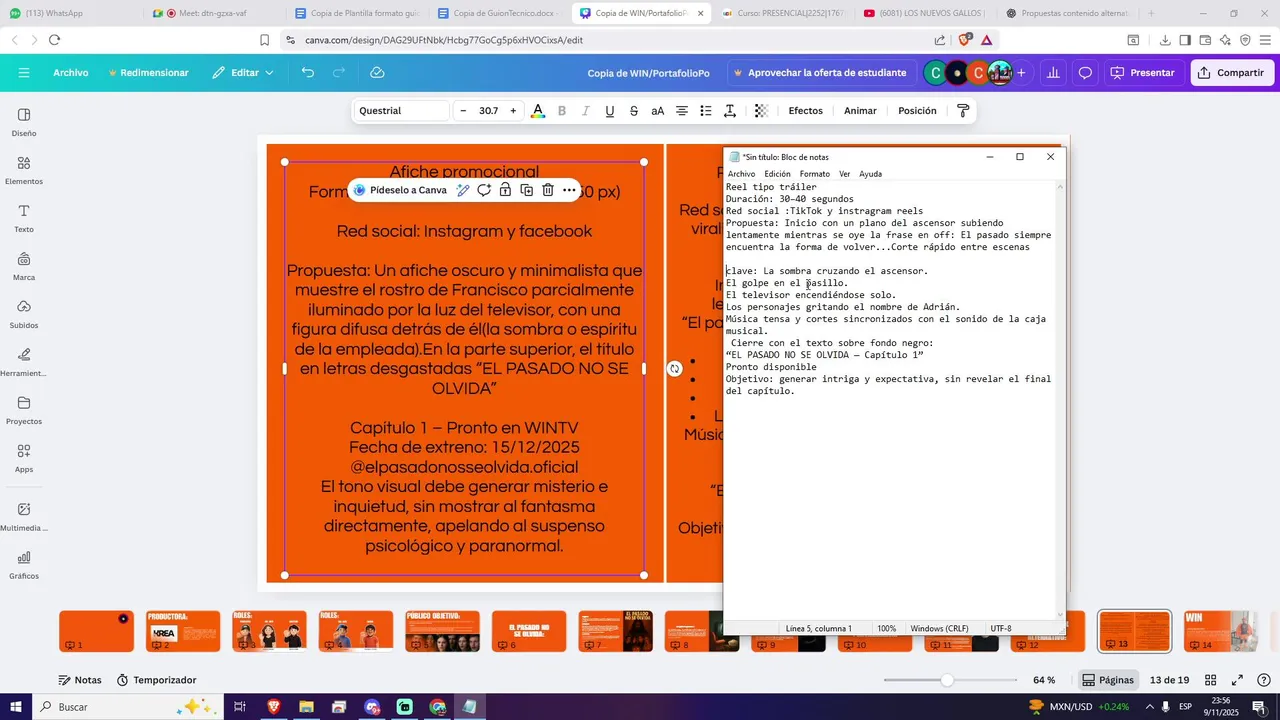The width and height of the screenshot is (1280, 720).
Task: Click the Compartir button
Action: tap(1231, 73)
